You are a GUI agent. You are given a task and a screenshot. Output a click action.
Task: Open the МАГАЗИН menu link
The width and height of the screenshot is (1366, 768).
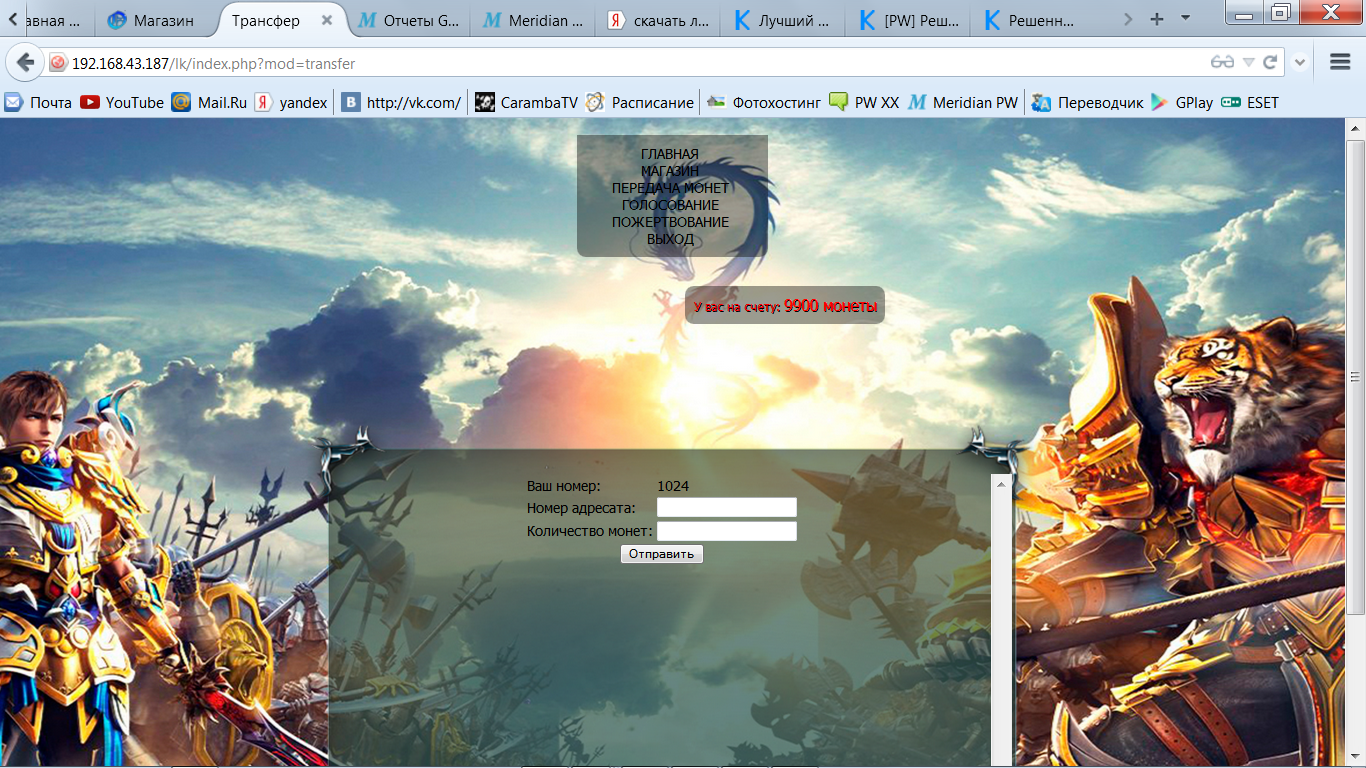tap(670, 171)
